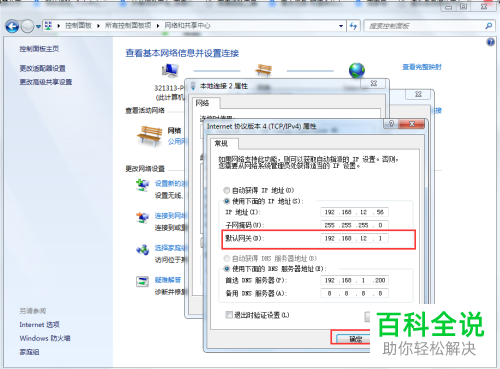Click the 备用 DNS 服务器 input field
Viewport: 500px width, 369px height.
(355, 294)
